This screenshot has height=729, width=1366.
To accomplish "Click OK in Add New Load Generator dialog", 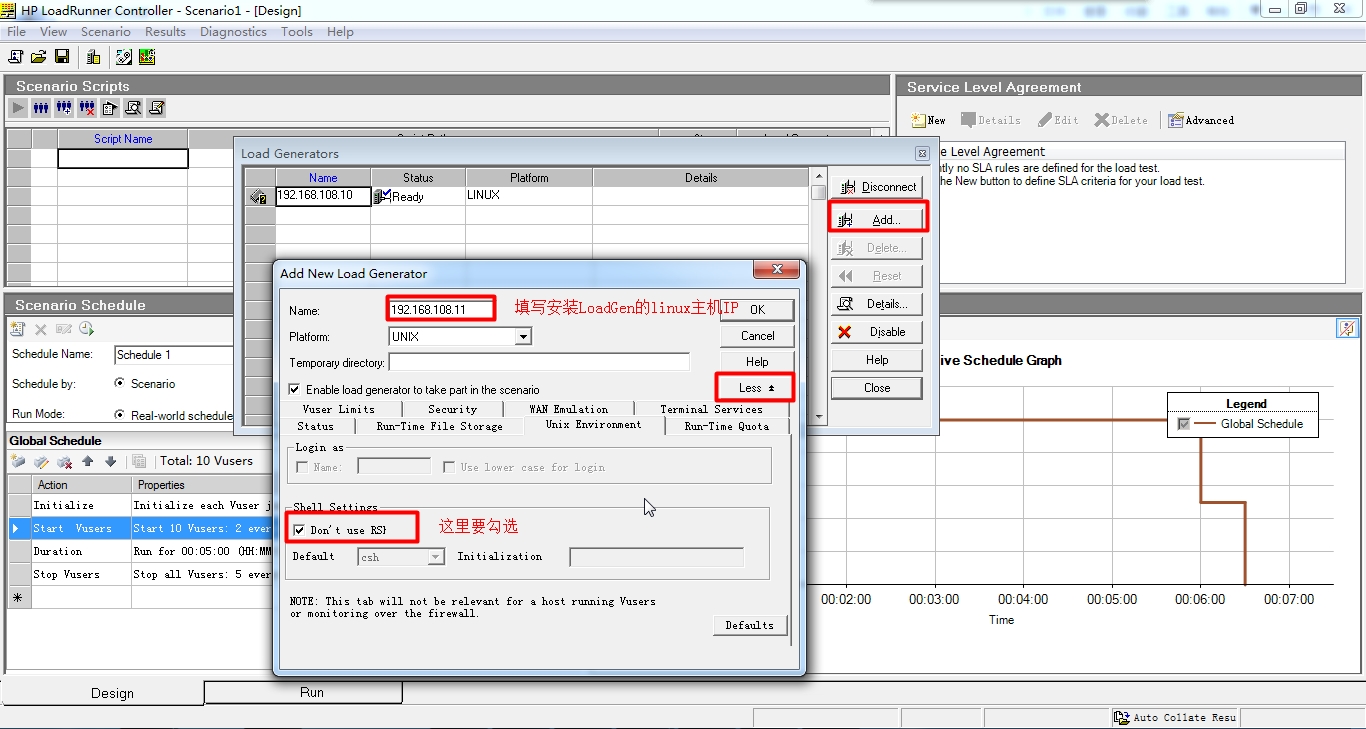I will [x=757, y=310].
